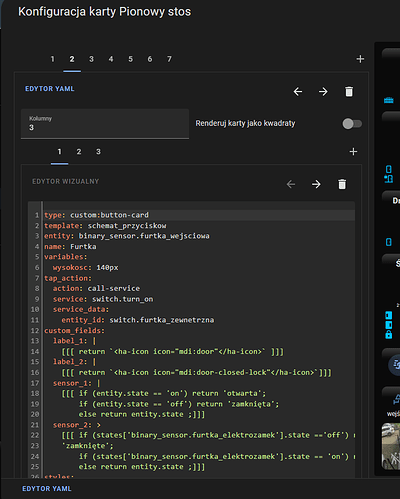Move inner card right with forward arrow

[316, 184]
